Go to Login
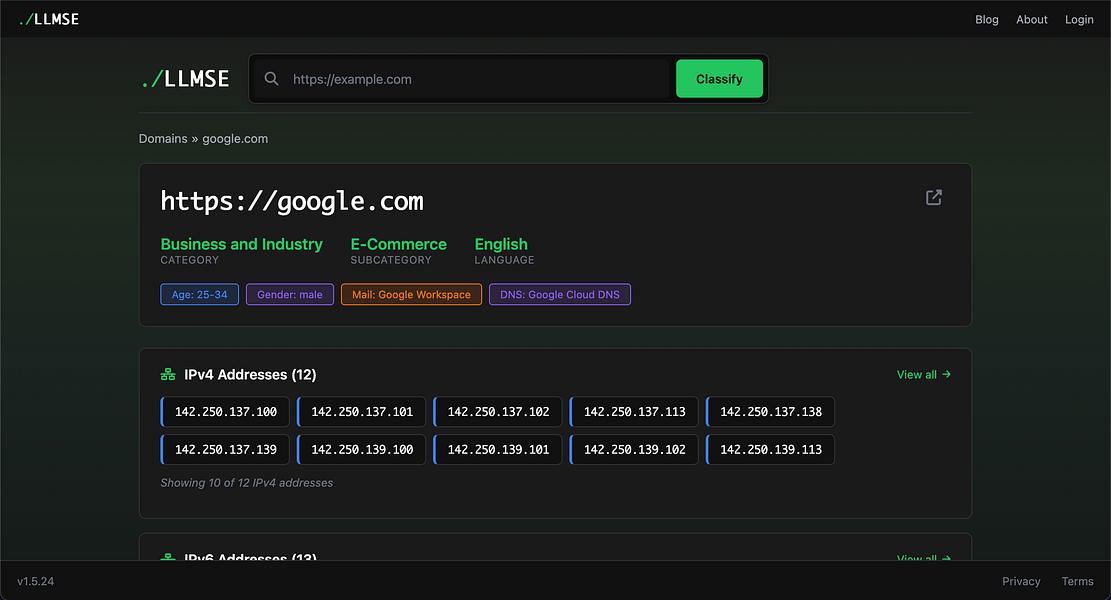Screen dimensions: 1111x600 (1078, 19)
